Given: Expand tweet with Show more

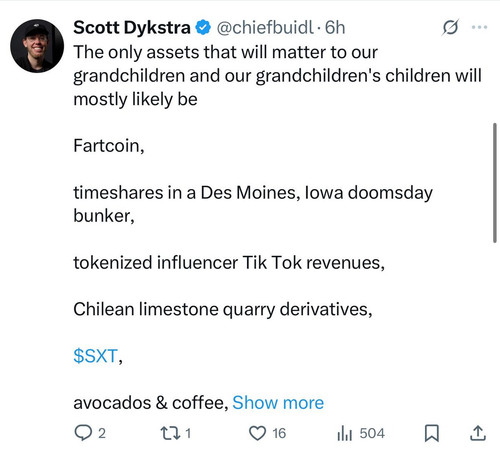Looking at the screenshot, I should tap(278, 403).
